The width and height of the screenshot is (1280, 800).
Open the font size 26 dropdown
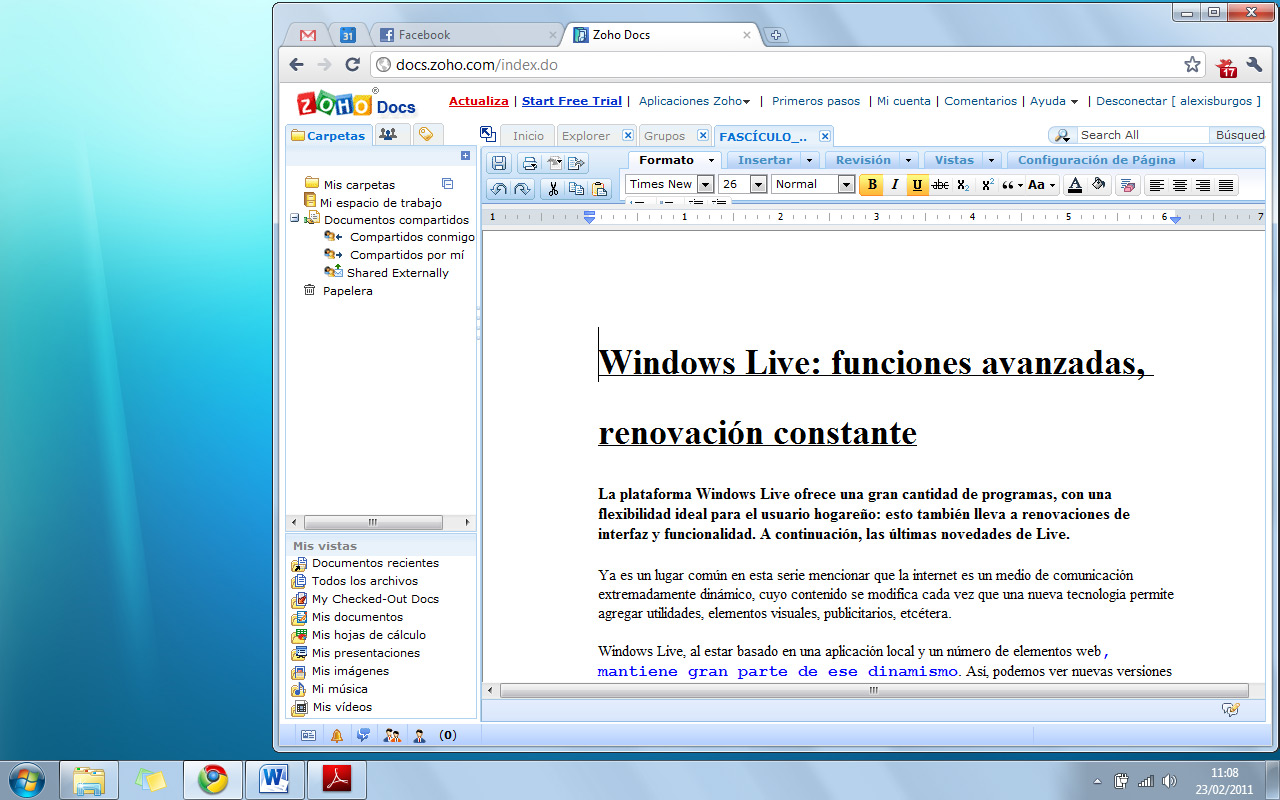758,184
